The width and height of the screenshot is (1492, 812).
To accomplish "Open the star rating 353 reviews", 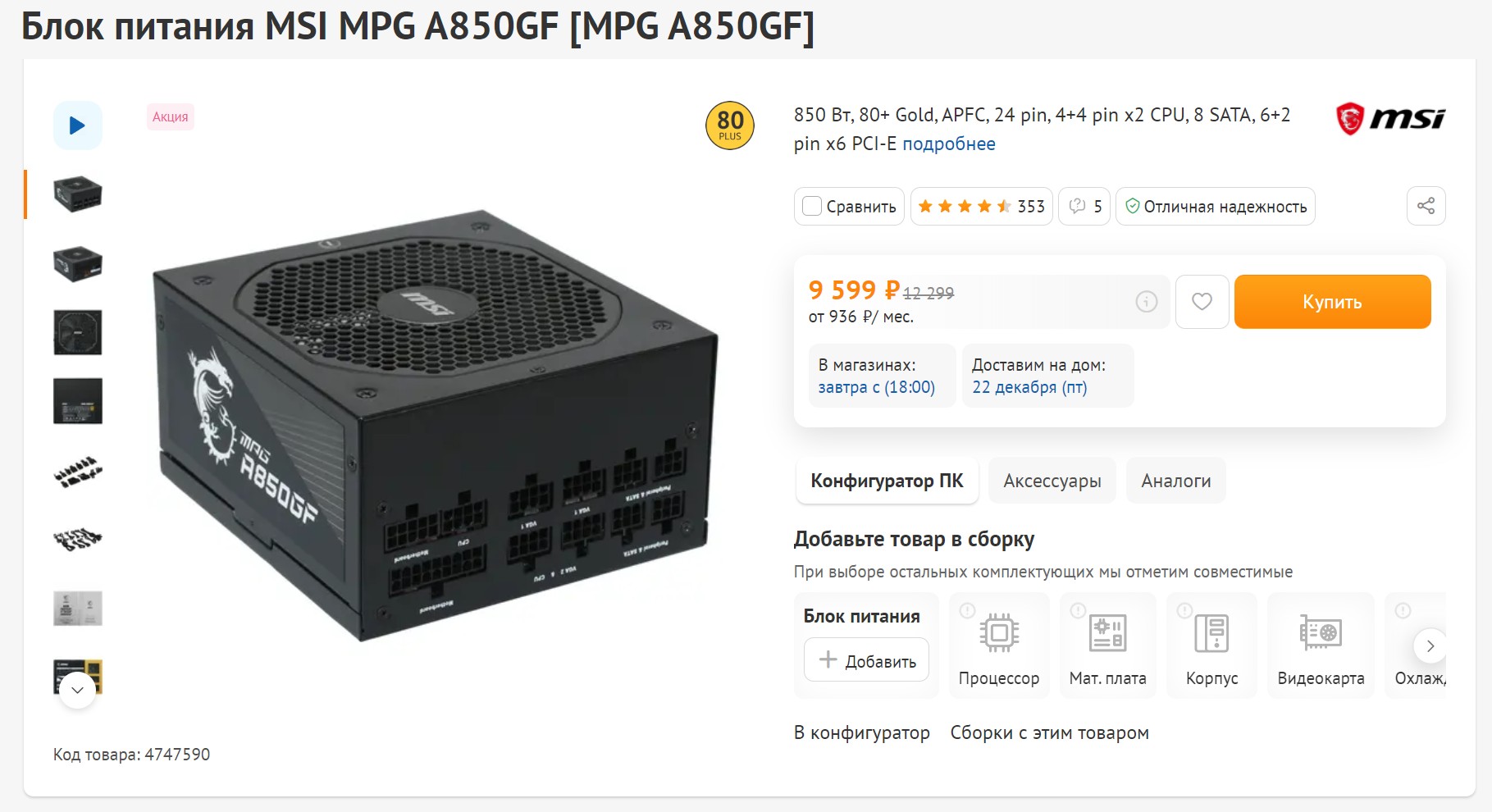I will pyautogui.click(x=981, y=206).
